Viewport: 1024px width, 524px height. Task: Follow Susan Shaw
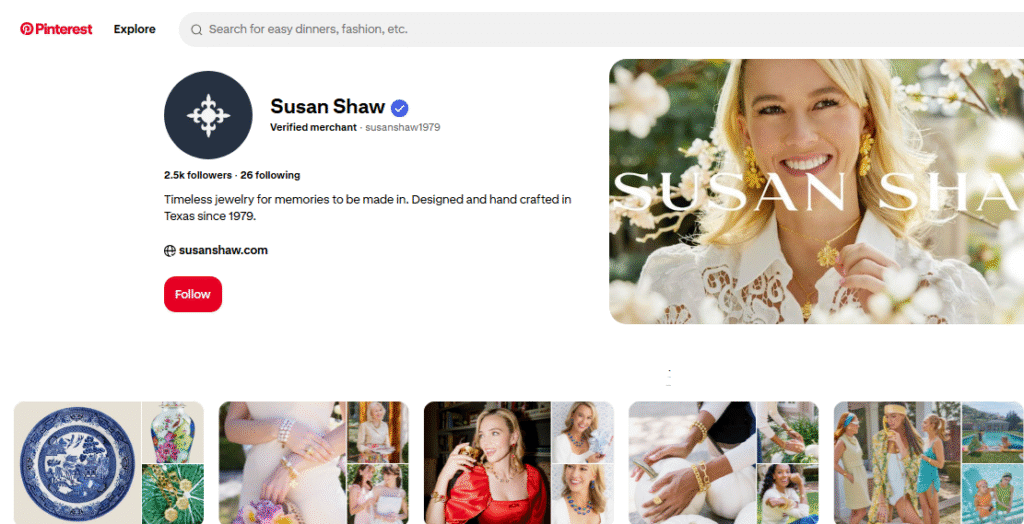[x=193, y=294]
